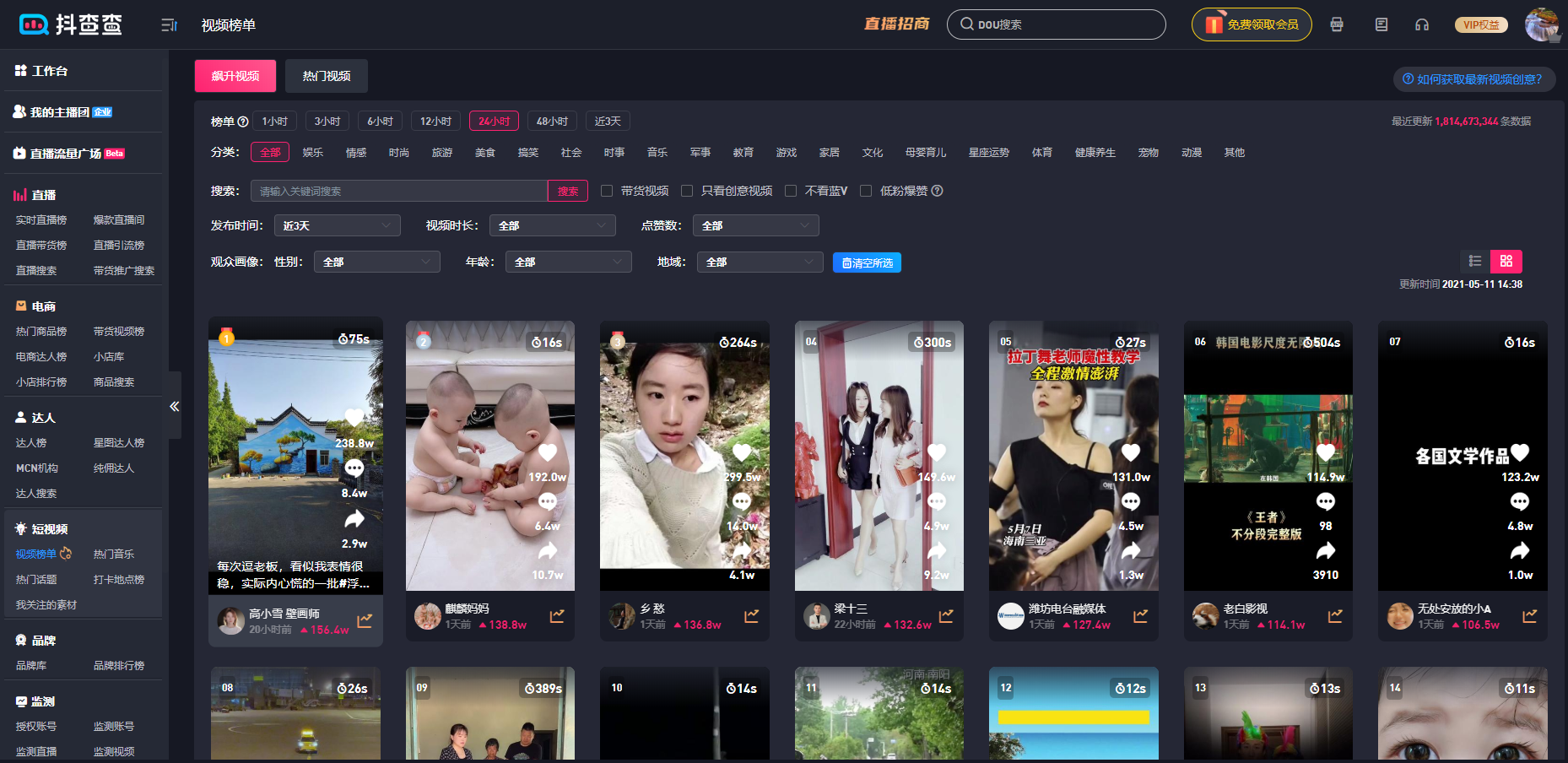Filter by the 游戏 category
Viewport: 1568px width, 763px height.
click(x=787, y=153)
